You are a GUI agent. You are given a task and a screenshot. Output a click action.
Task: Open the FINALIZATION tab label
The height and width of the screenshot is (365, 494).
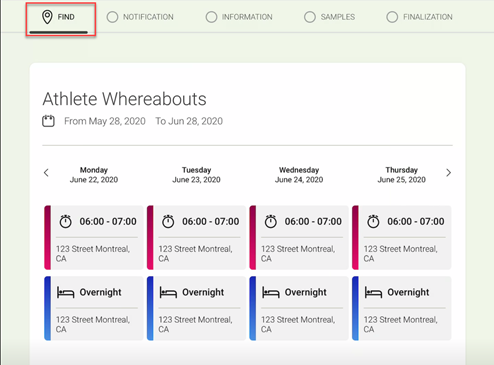point(428,17)
